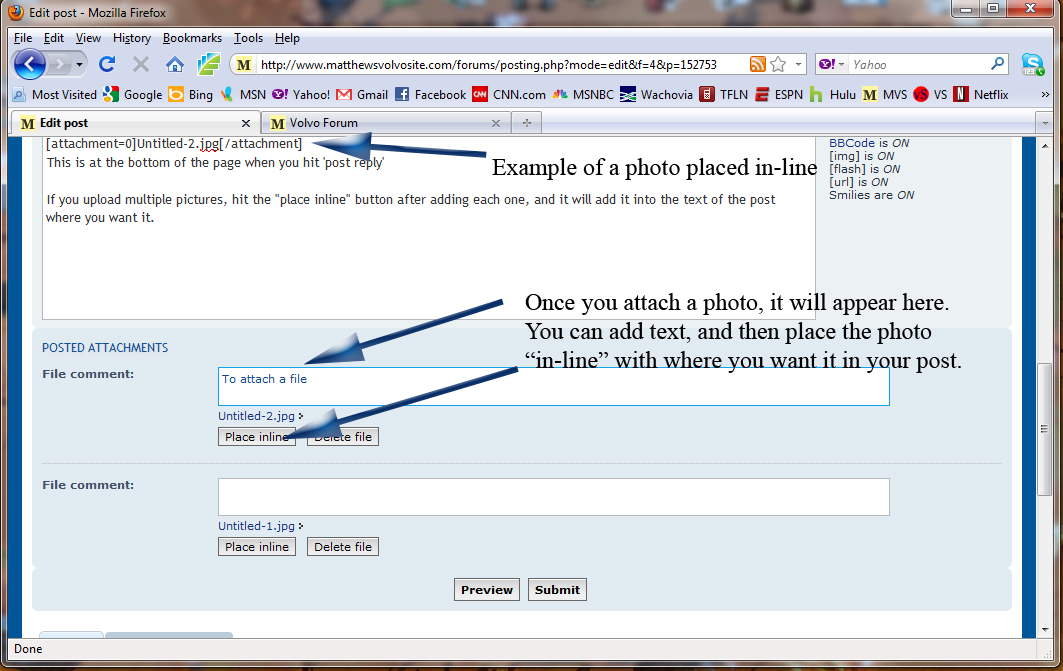Delete the Untitled-1.jpg attachment file
This screenshot has height=671, width=1063.
click(343, 547)
